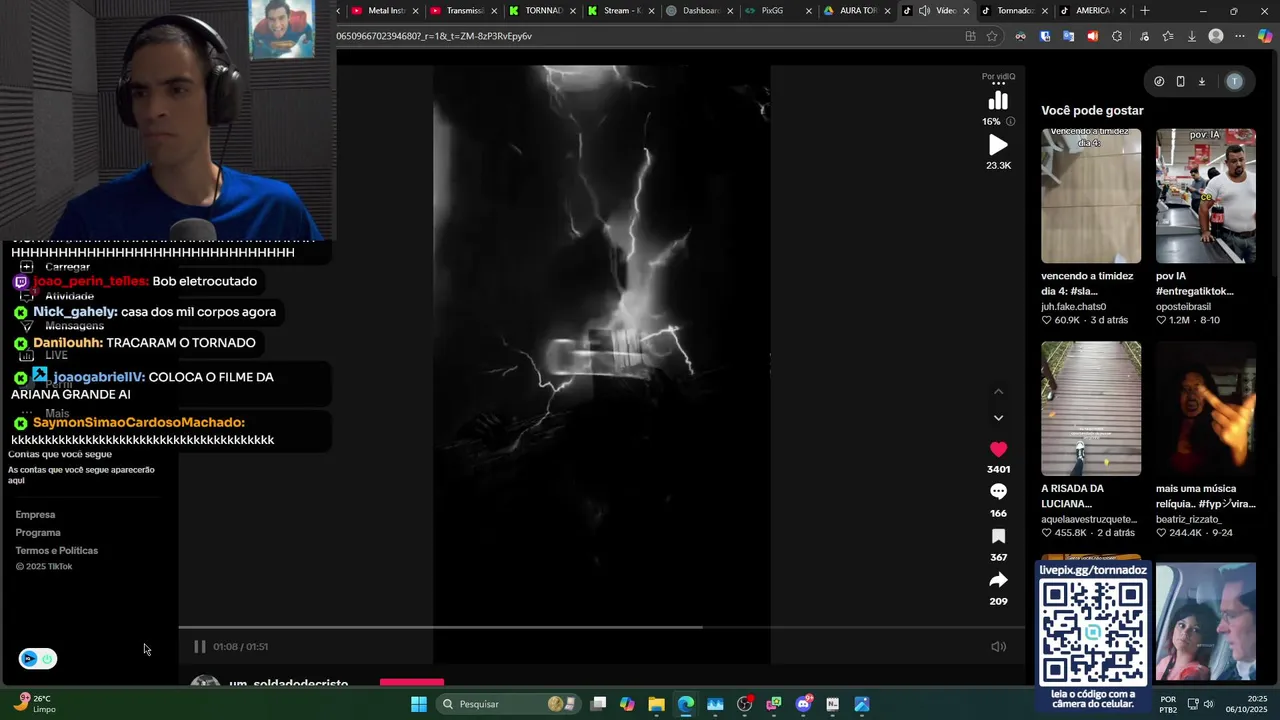Screen dimensions: 1280x720
Task: Open the comments with the speech bubble icon
Action: coord(998,492)
